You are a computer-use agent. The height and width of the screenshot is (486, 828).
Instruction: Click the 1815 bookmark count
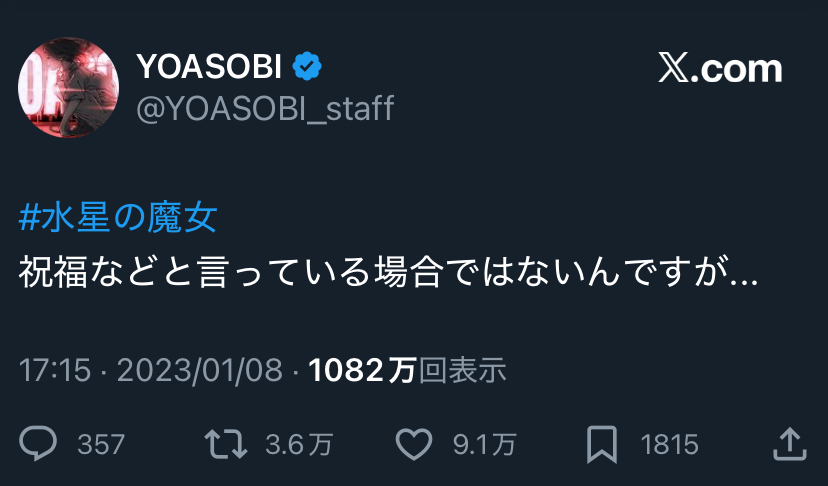coord(669,444)
